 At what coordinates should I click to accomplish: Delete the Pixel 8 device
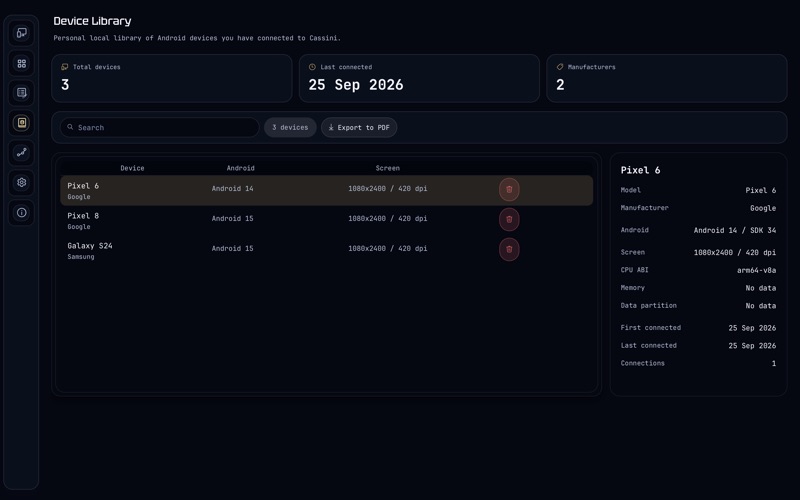click(x=509, y=219)
